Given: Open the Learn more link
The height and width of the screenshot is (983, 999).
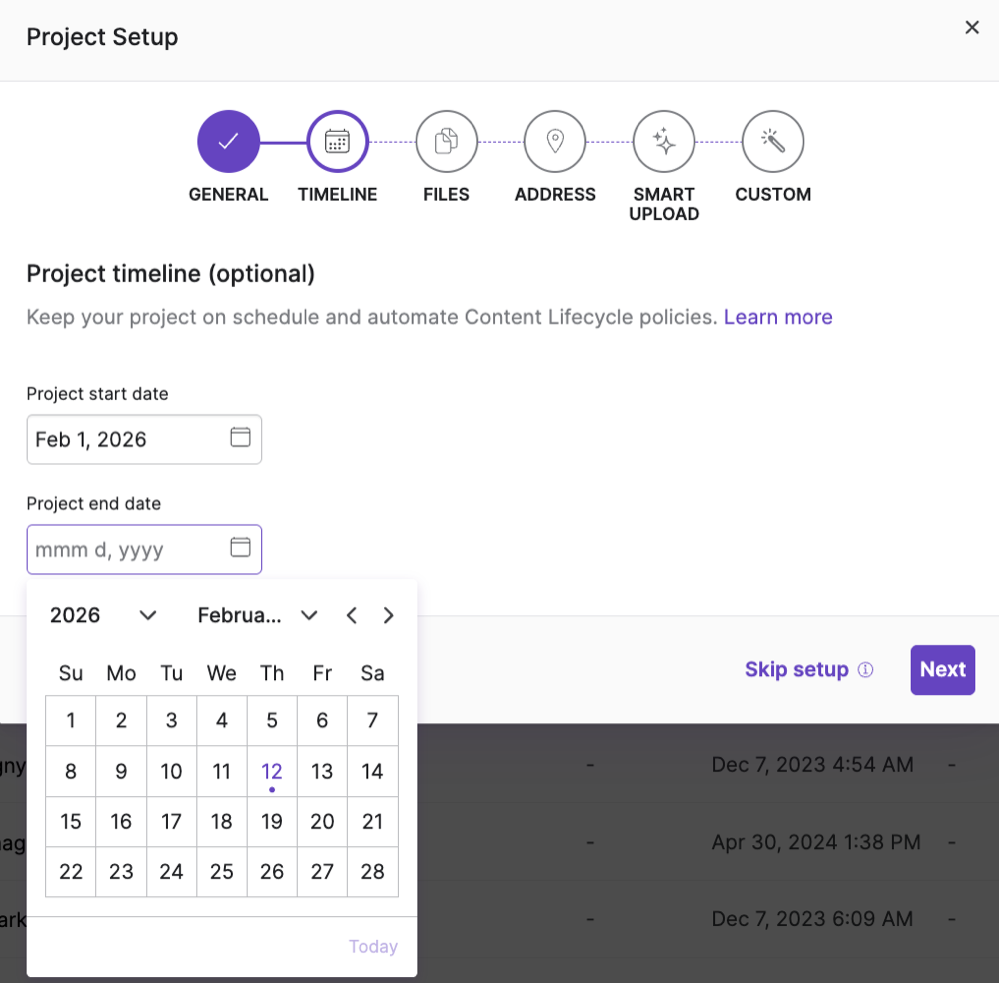Looking at the screenshot, I should pyautogui.click(x=778, y=317).
